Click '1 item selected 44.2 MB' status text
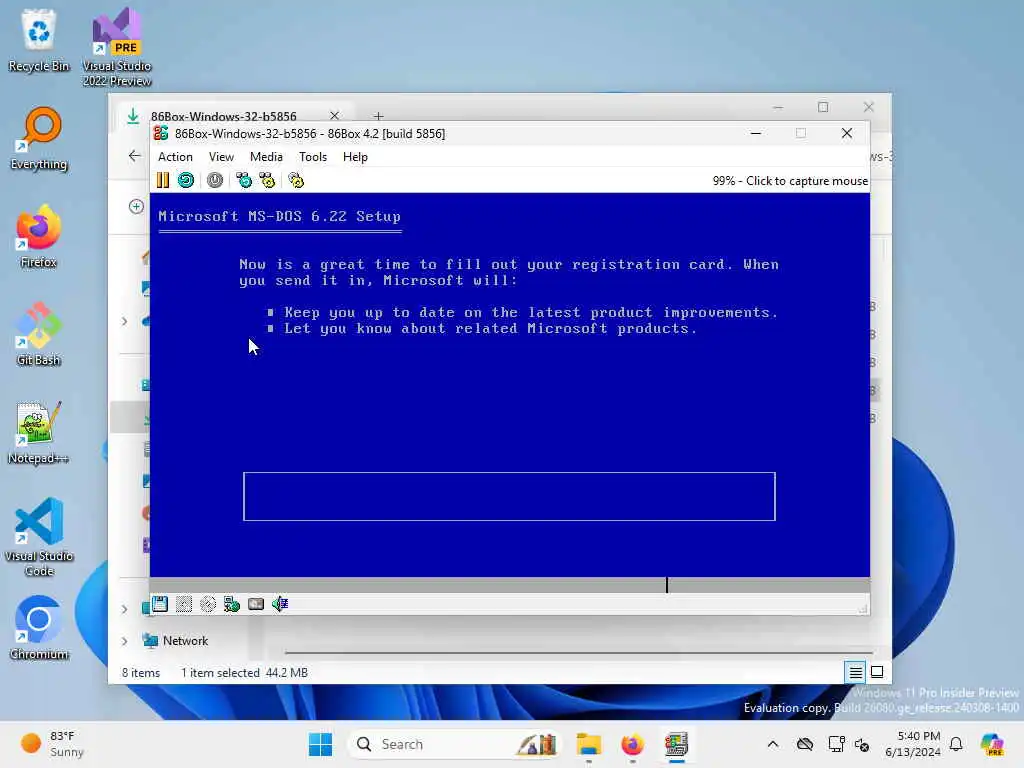The height and width of the screenshot is (768, 1024). tap(244, 673)
